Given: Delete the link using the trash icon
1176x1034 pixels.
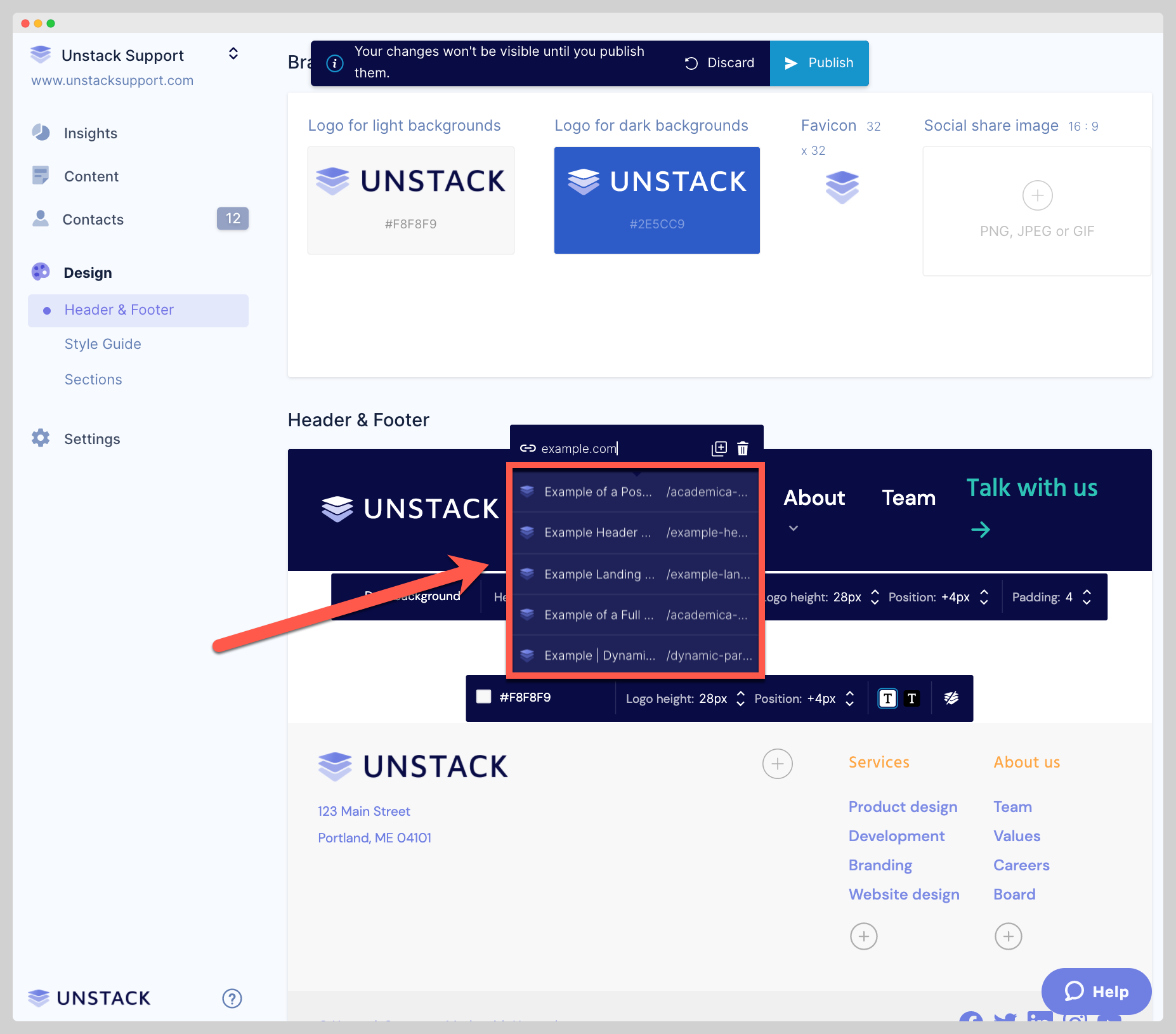Looking at the screenshot, I should coord(742,448).
